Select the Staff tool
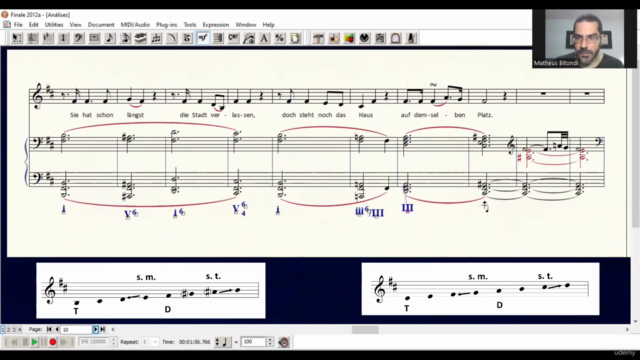 [32, 38]
